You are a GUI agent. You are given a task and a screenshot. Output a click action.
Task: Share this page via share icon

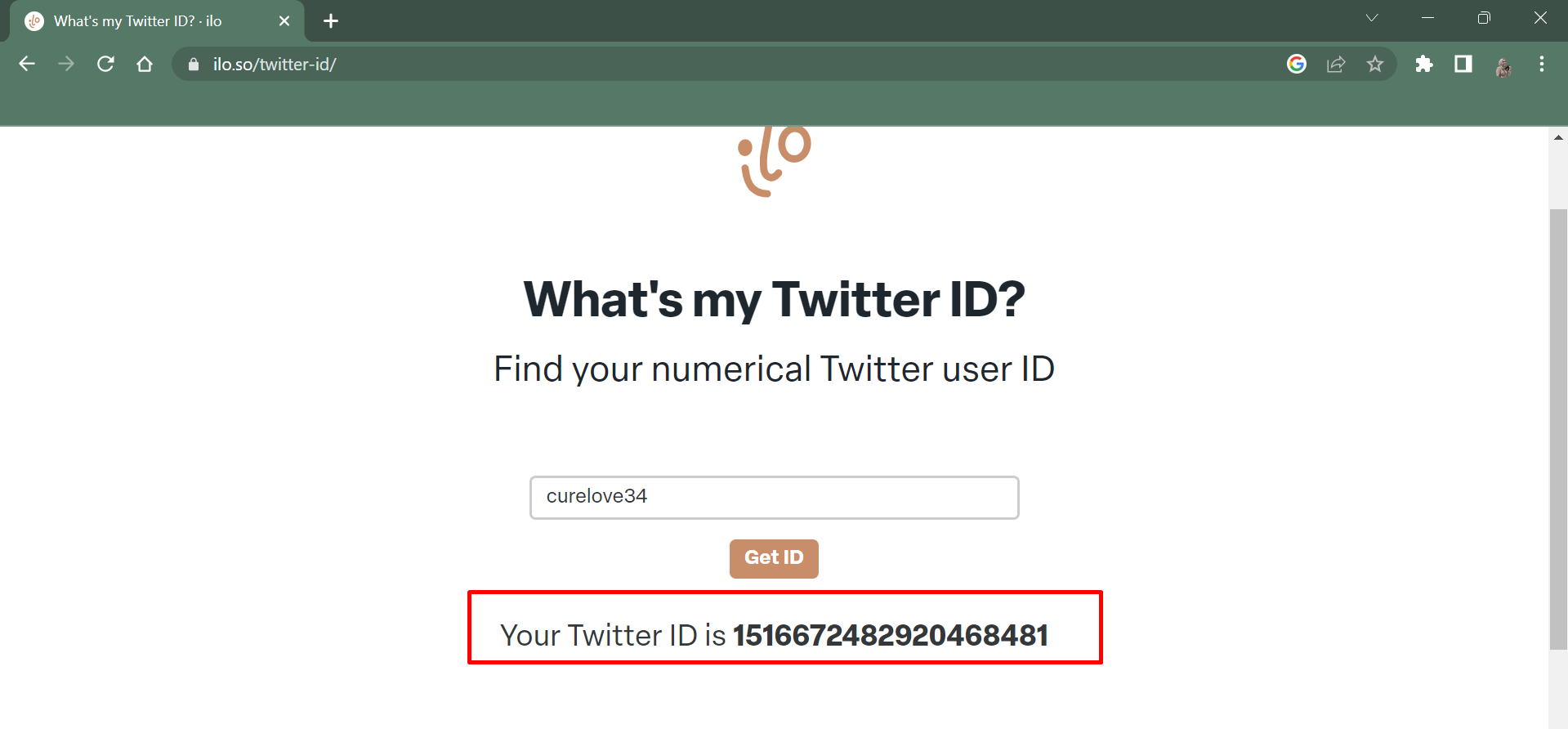(x=1336, y=64)
